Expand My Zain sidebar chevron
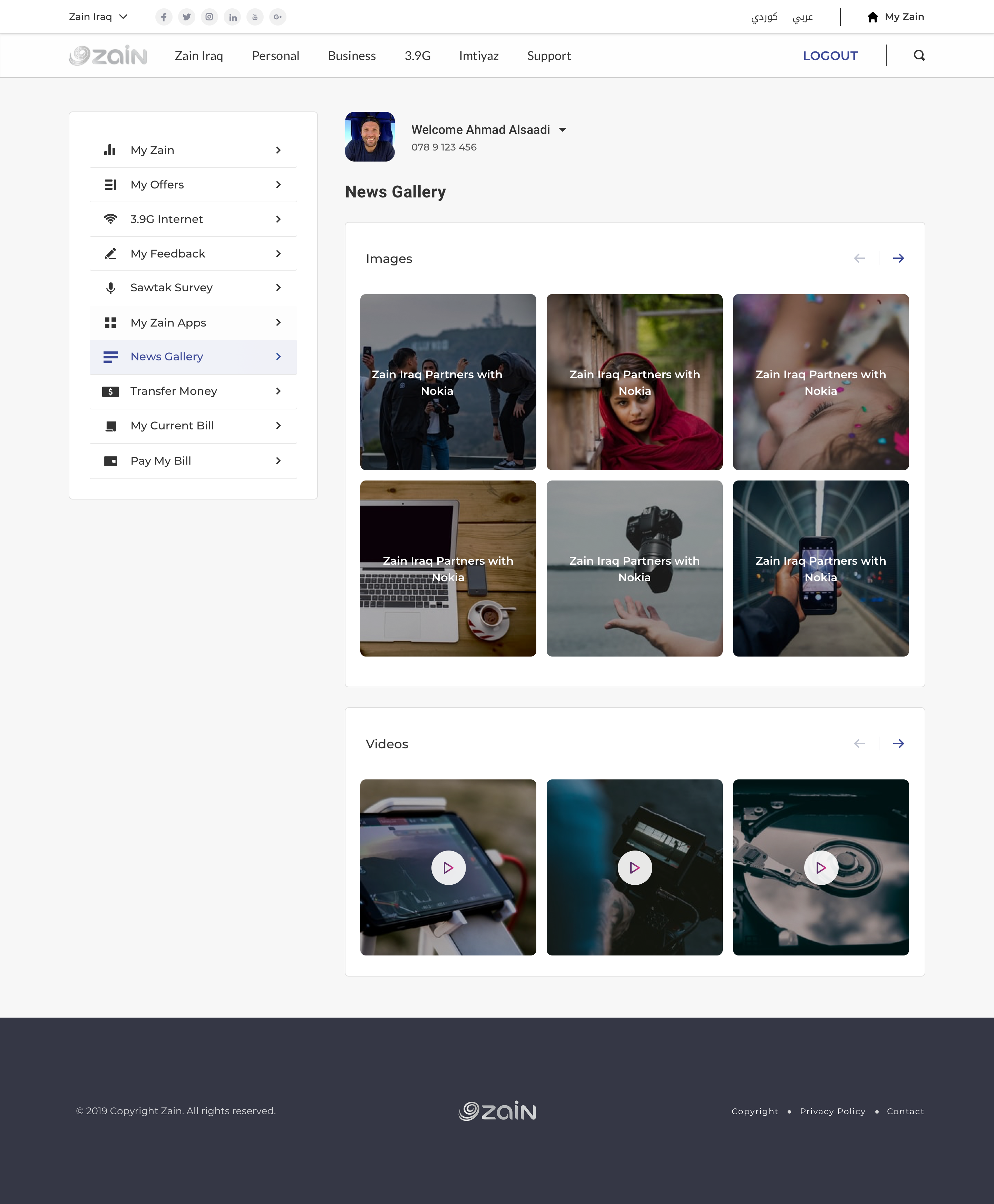The height and width of the screenshot is (1204, 994). 278,150
